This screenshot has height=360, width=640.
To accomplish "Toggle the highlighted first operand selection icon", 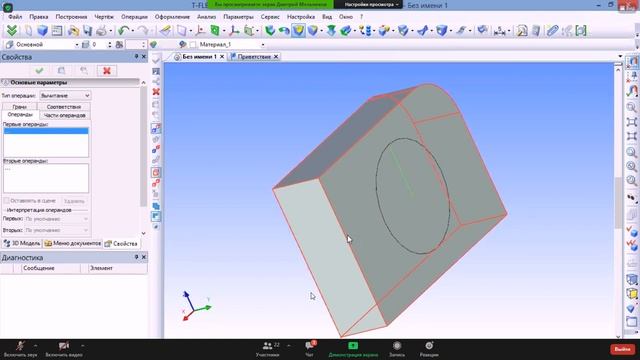I will tap(156, 129).
